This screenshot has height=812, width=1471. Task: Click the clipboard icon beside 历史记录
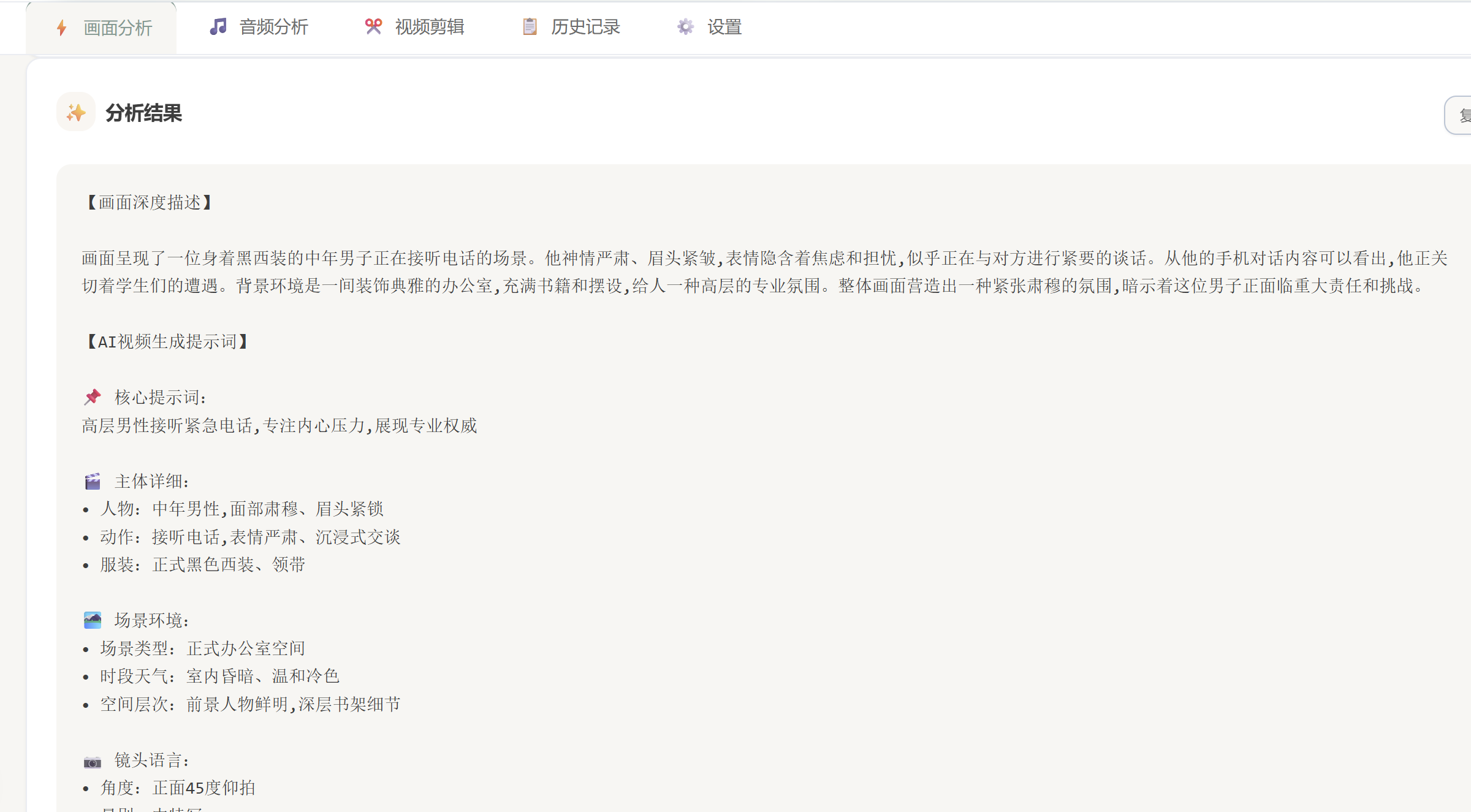click(529, 26)
